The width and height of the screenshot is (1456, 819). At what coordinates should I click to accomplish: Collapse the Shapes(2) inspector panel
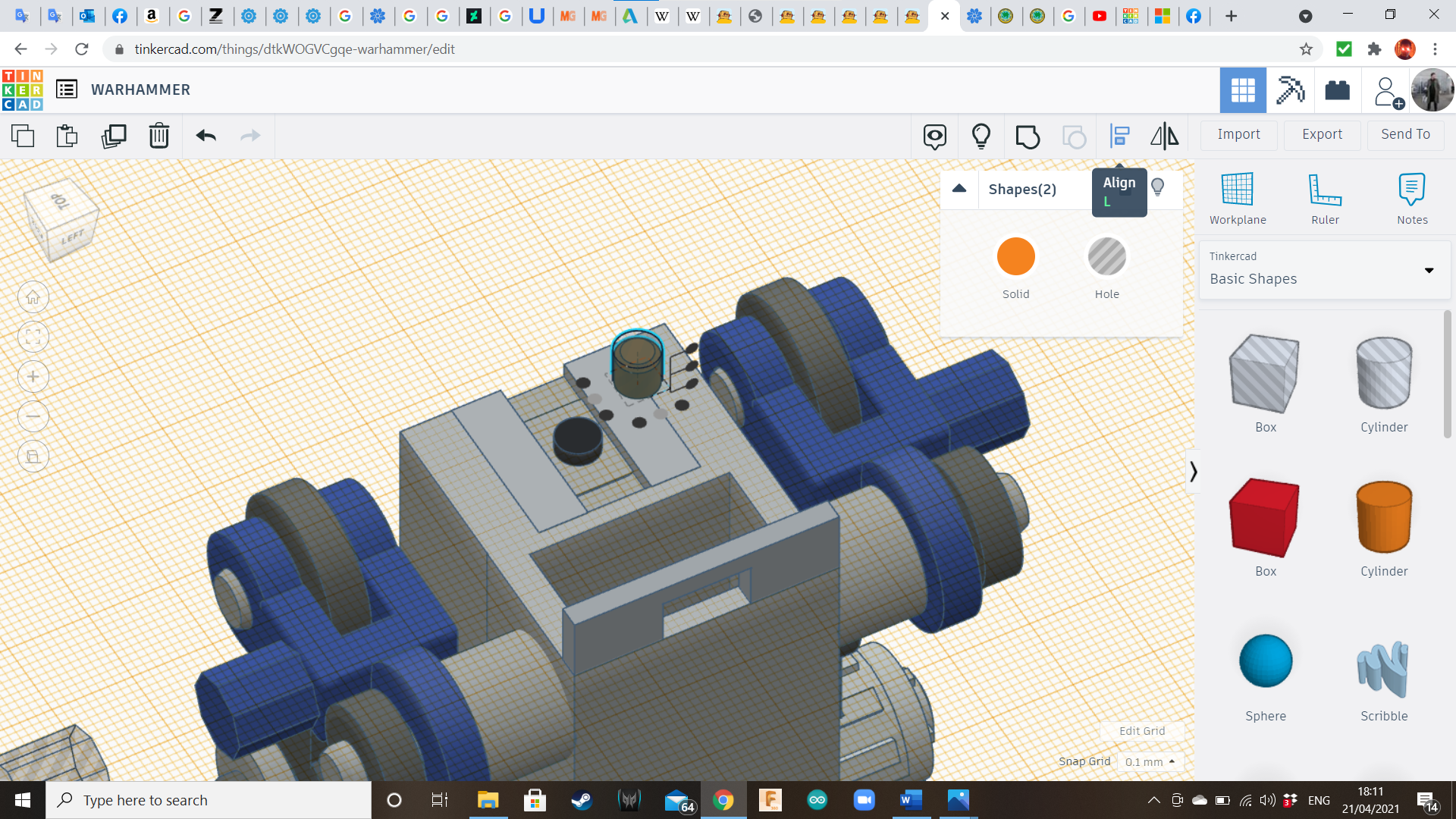(959, 189)
